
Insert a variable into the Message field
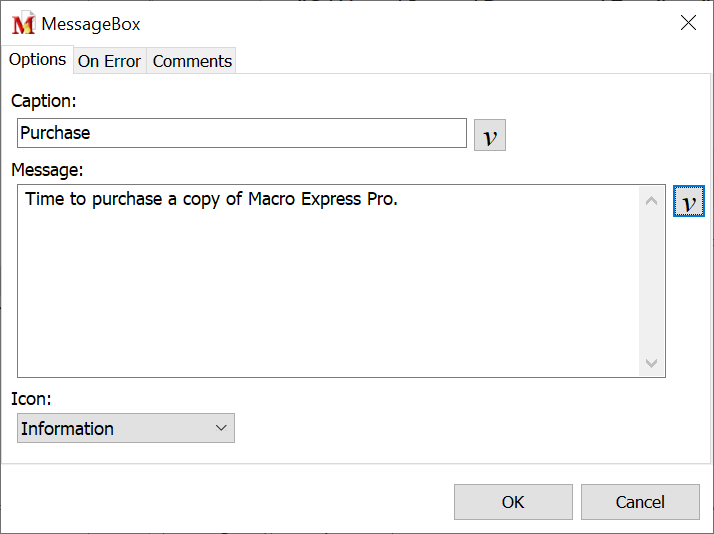(688, 202)
